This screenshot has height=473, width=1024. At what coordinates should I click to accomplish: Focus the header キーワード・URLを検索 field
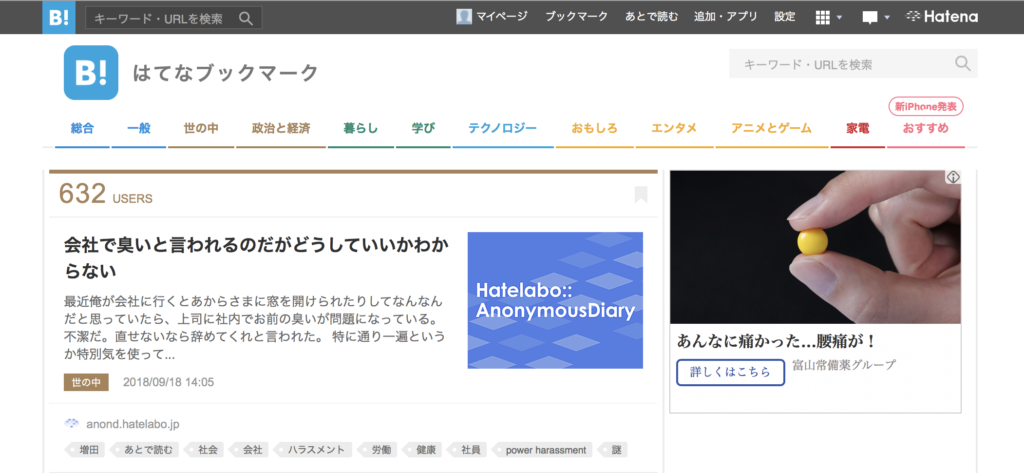pos(840,64)
